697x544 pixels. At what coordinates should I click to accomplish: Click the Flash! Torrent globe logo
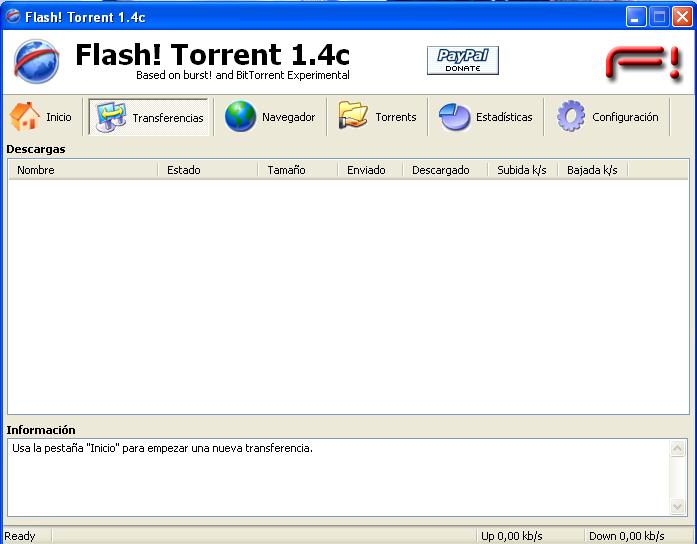[x=36, y=61]
